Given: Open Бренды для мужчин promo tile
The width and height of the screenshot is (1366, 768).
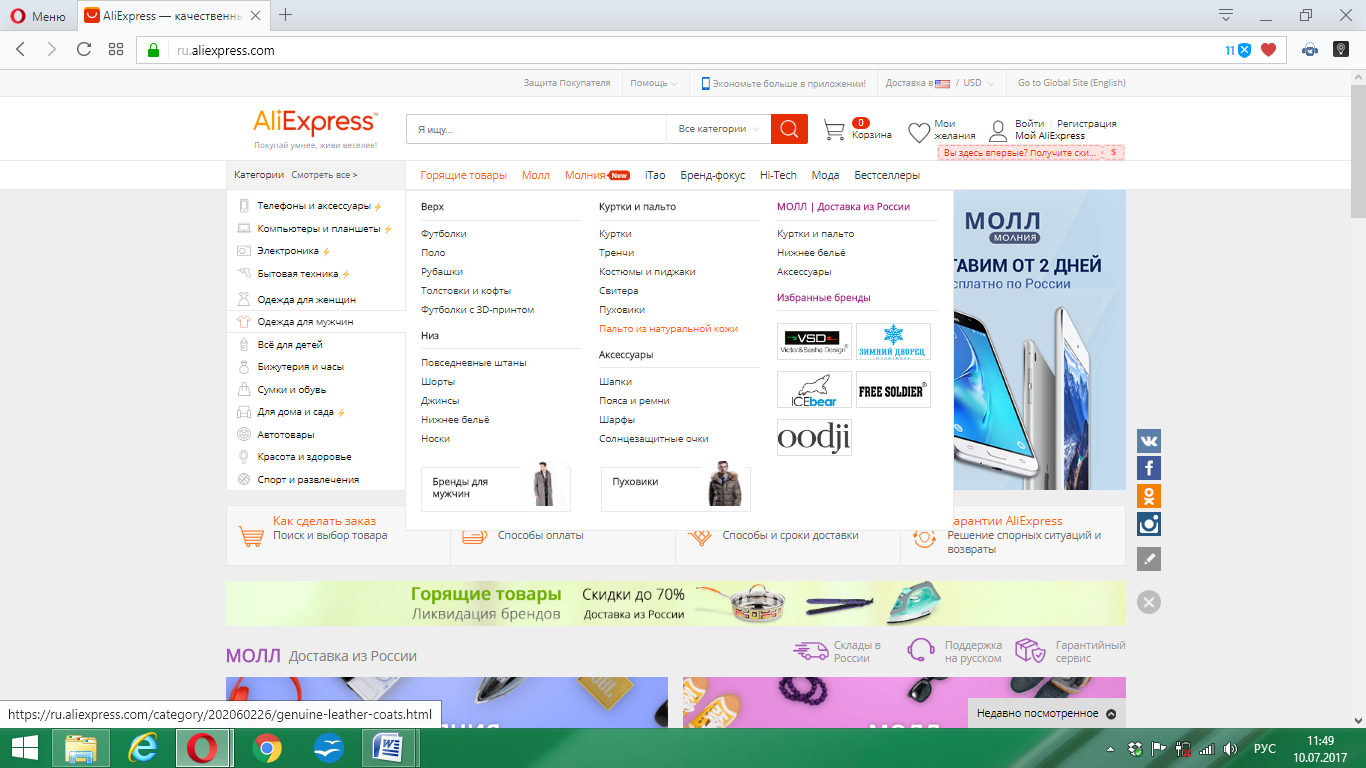Looking at the screenshot, I should coord(496,488).
